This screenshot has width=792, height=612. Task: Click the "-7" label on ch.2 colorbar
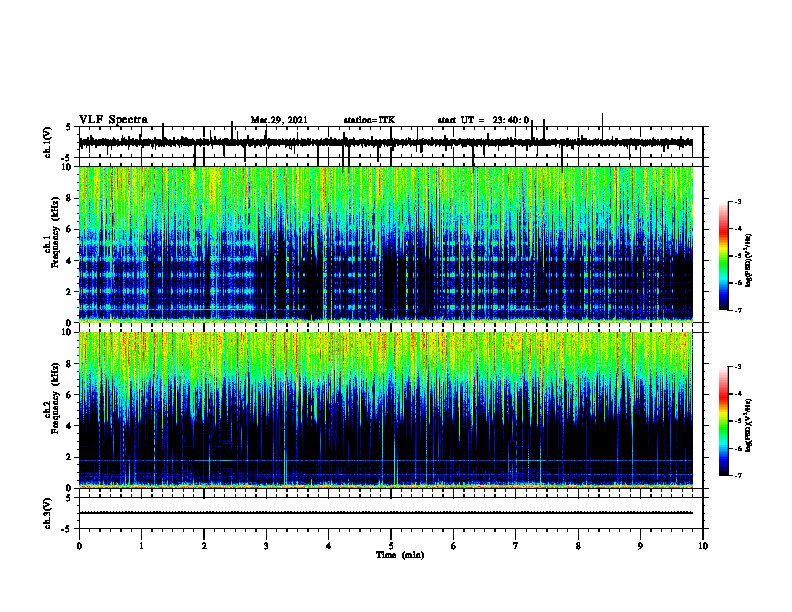737,475
